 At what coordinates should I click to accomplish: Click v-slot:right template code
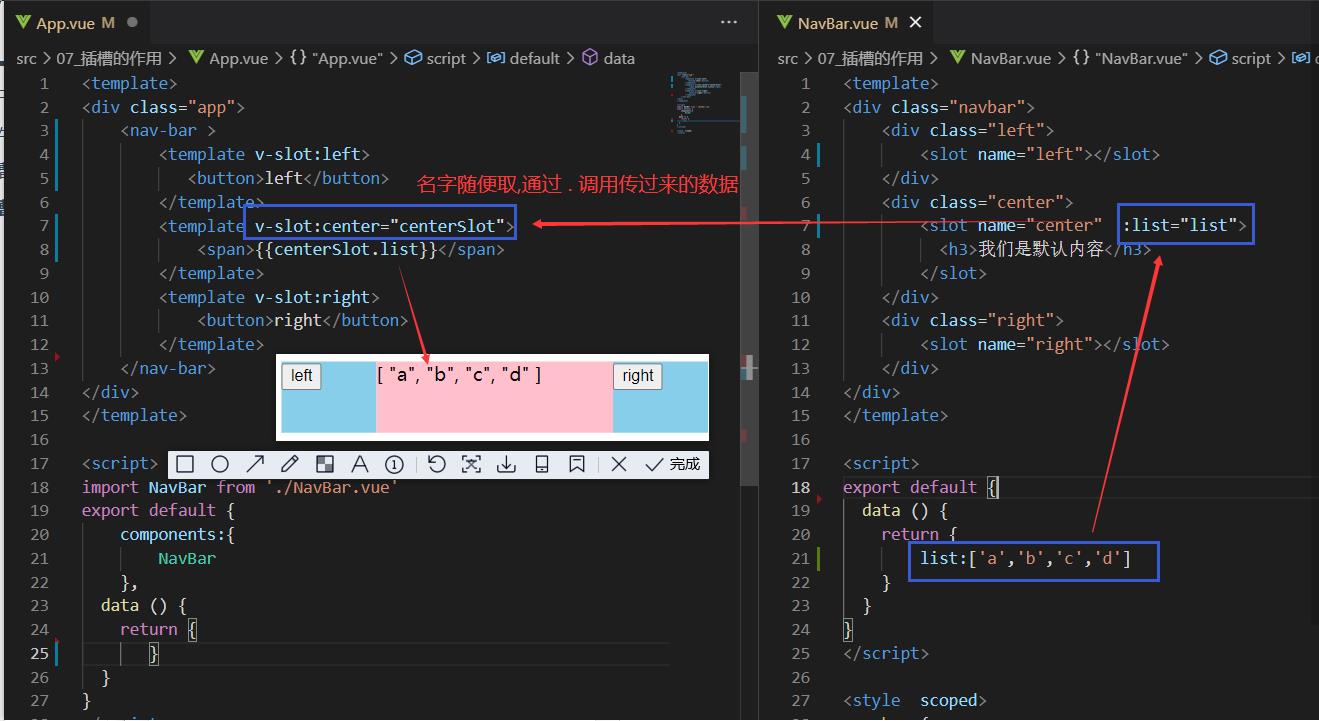[269, 297]
